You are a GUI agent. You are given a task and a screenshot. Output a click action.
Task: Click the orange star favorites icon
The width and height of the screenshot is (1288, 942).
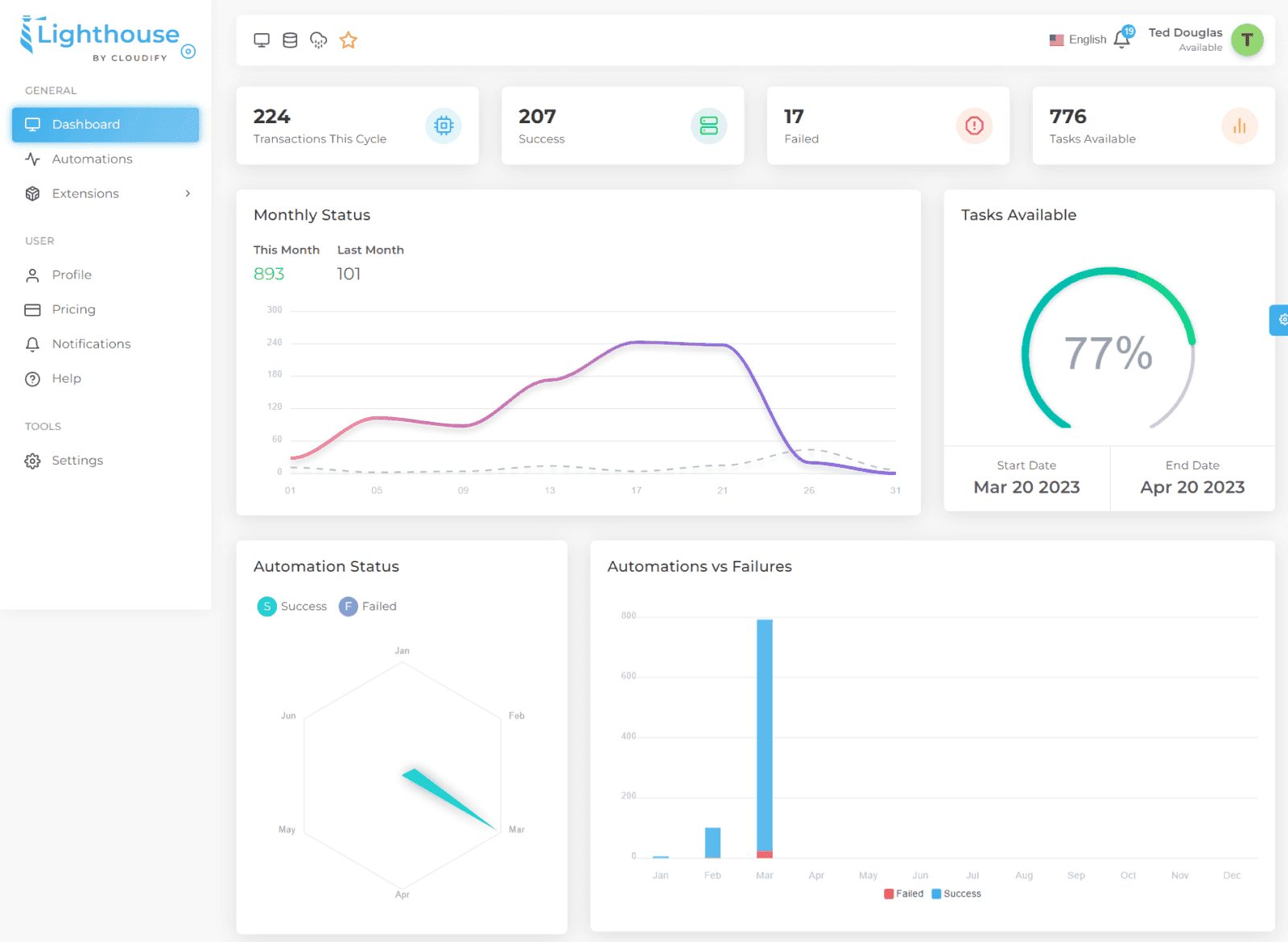(349, 40)
